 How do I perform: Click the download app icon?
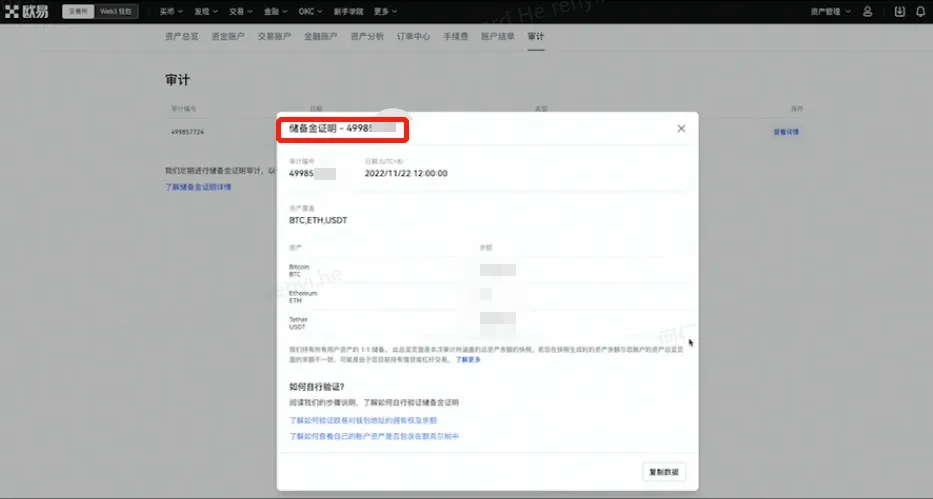[900, 11]
